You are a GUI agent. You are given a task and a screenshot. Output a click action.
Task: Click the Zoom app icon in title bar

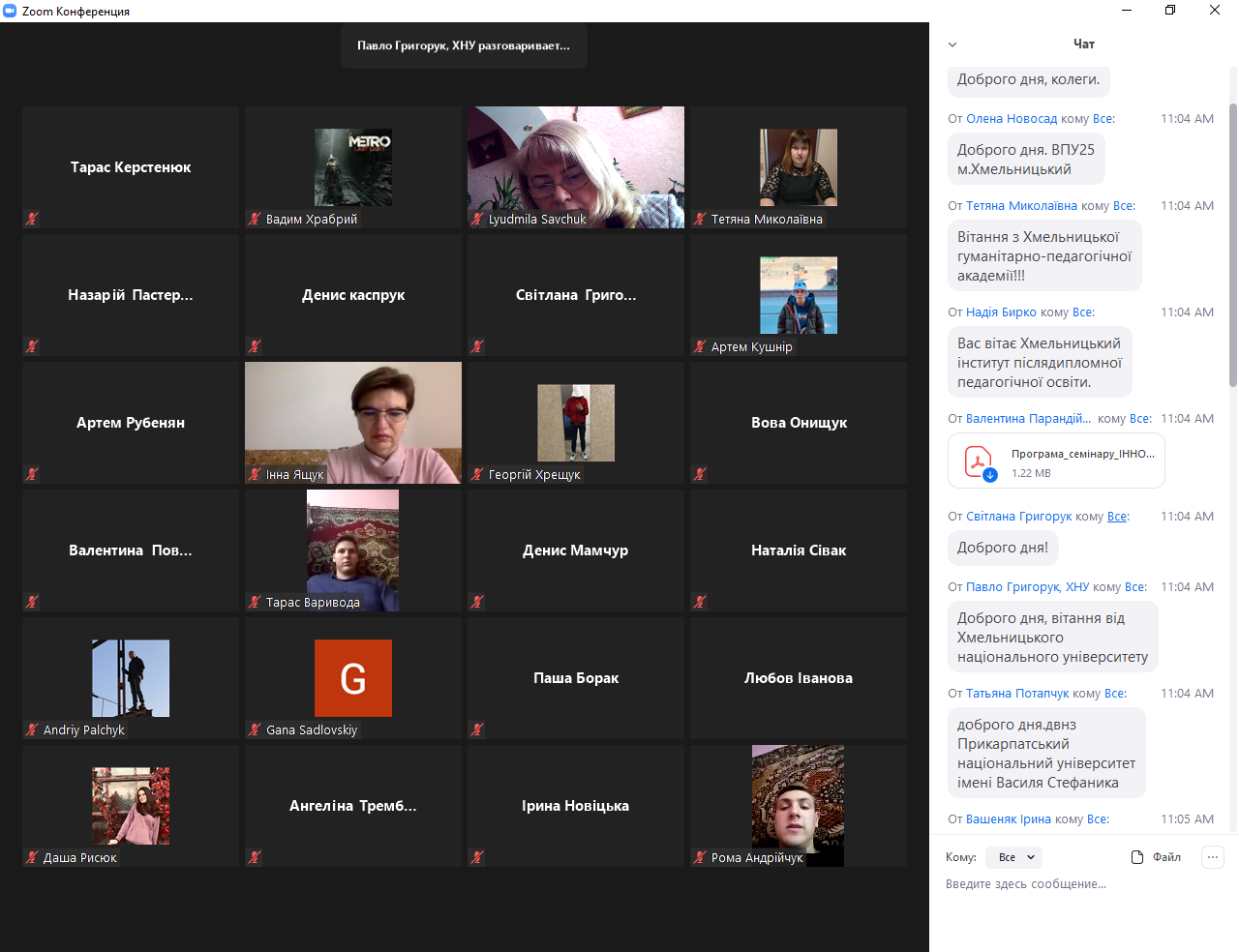click(11, 11)
